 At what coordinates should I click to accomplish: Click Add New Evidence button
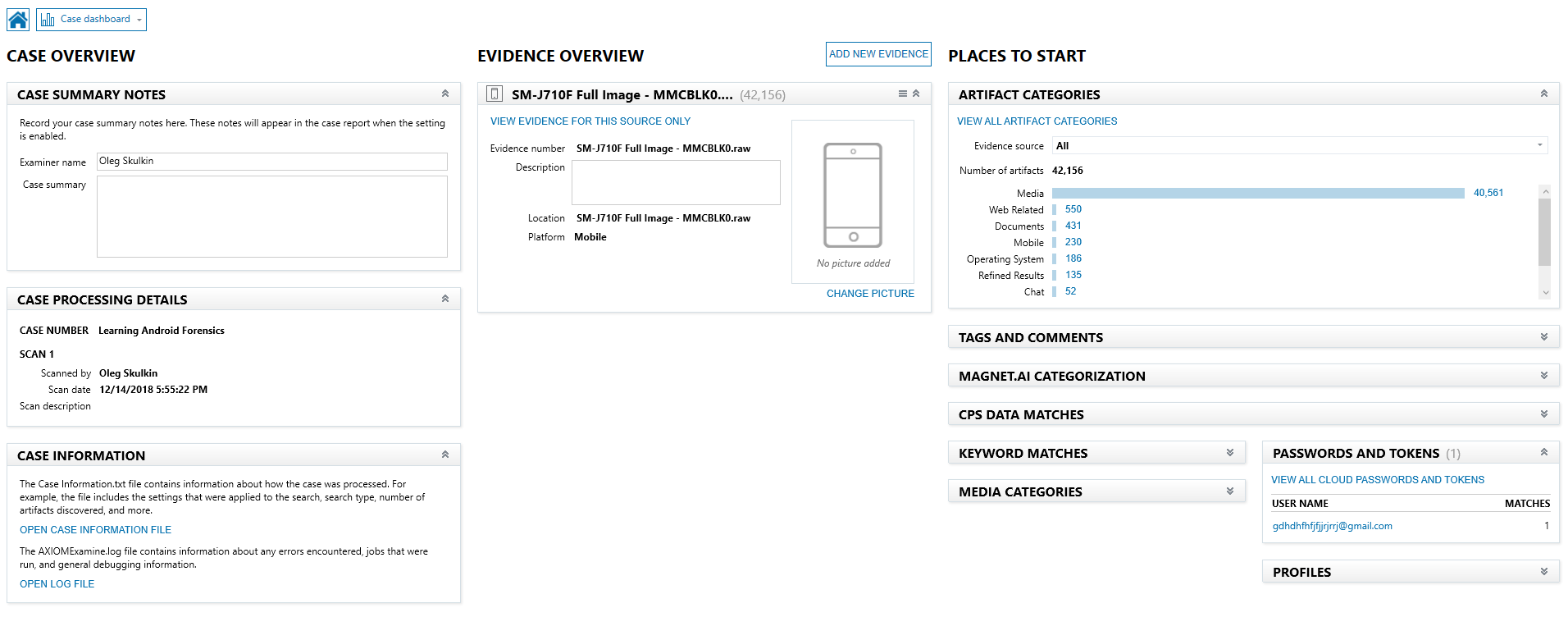tap(878, 54)
